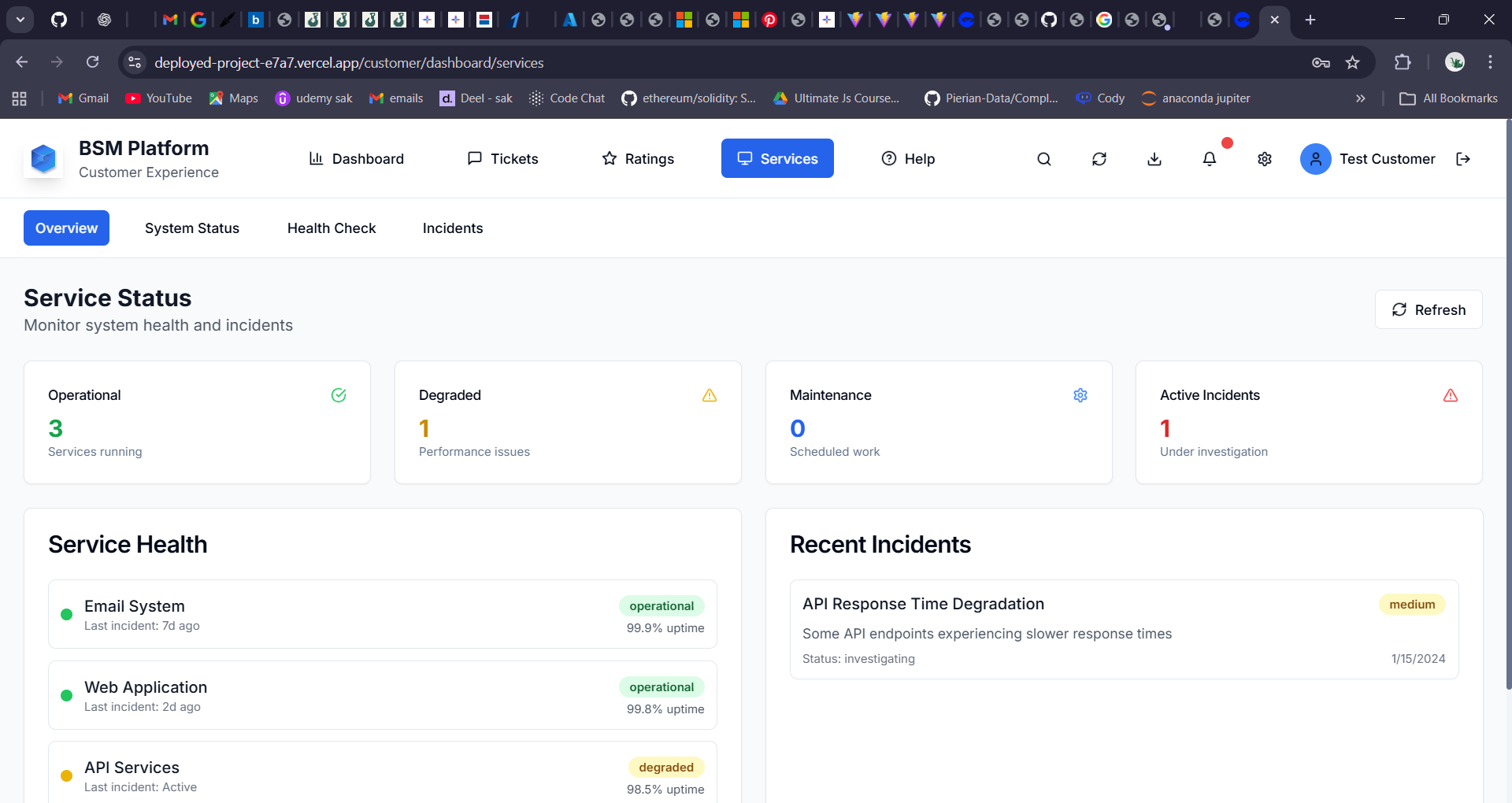Screen dimensions: 1512x803
Task: Open the Degraded summary card
Action: (x=568, y=423)
